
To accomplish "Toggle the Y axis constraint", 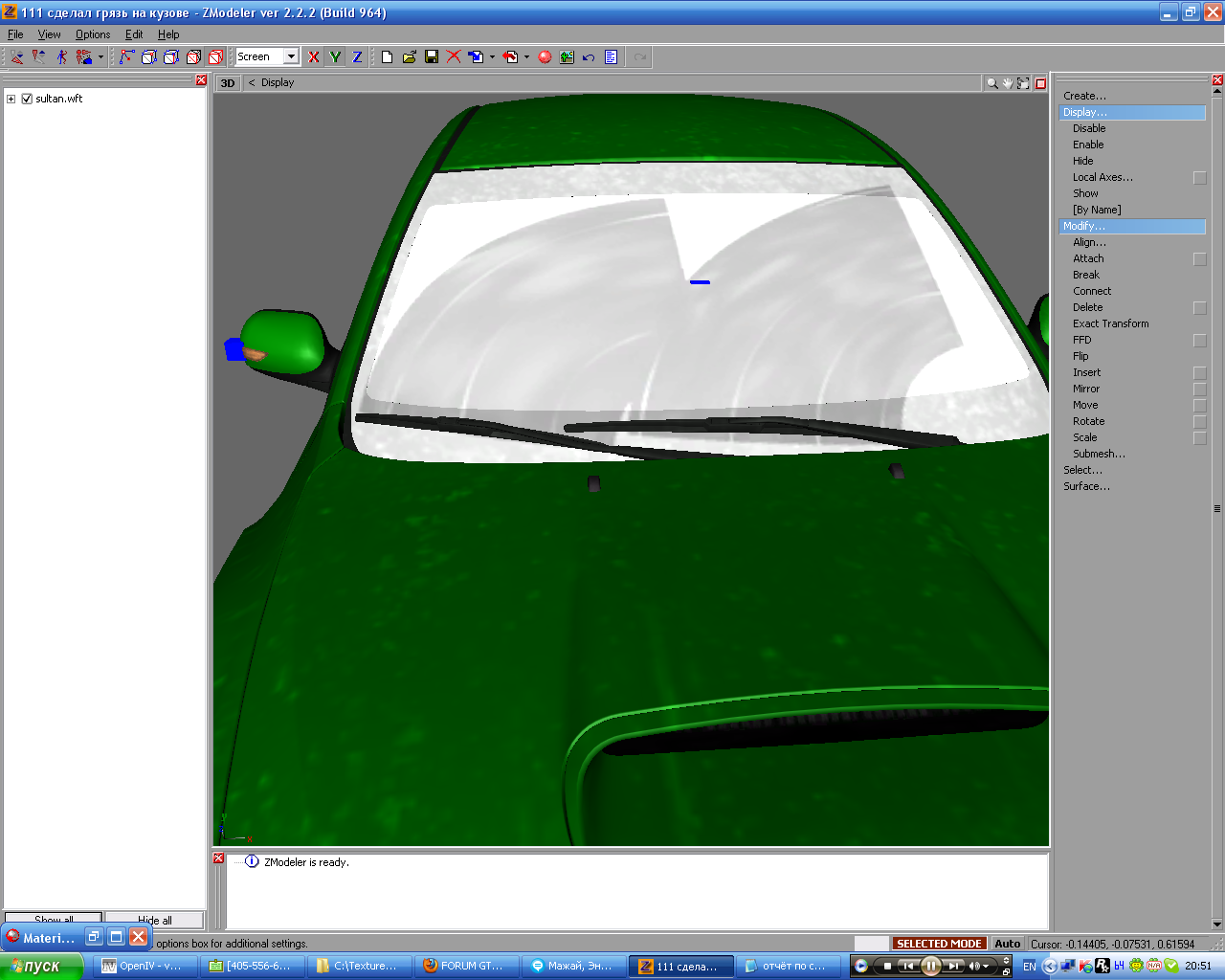I will (335, 57).
